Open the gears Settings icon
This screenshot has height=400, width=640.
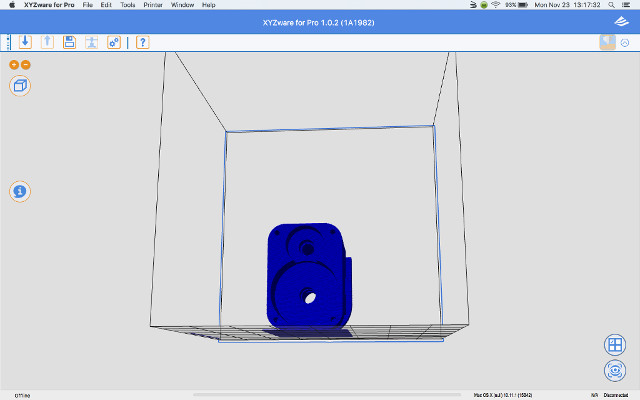114,42
